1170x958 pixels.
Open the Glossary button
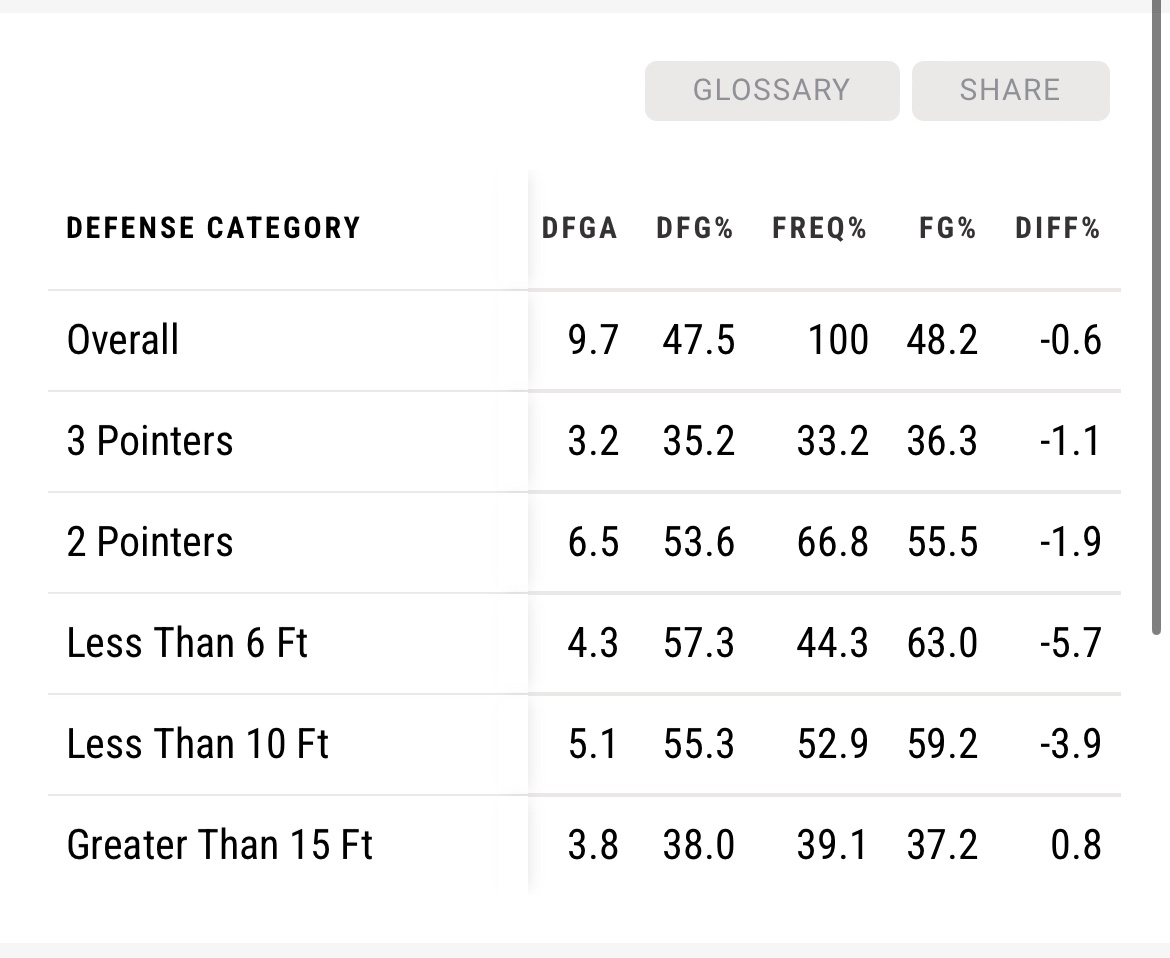pos(771,90)
